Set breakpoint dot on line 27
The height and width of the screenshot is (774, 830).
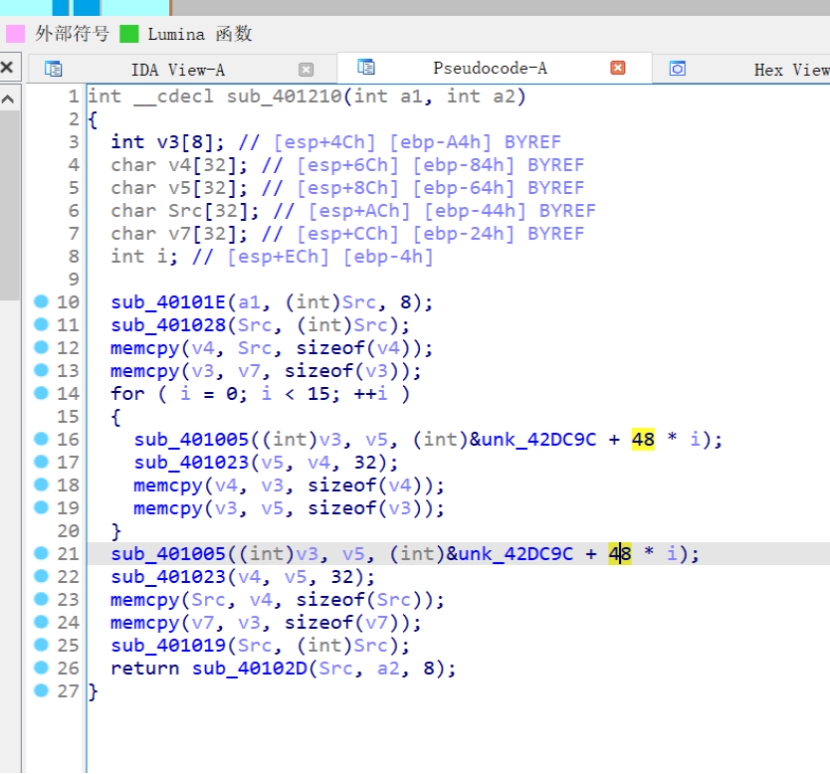(41, 690)
